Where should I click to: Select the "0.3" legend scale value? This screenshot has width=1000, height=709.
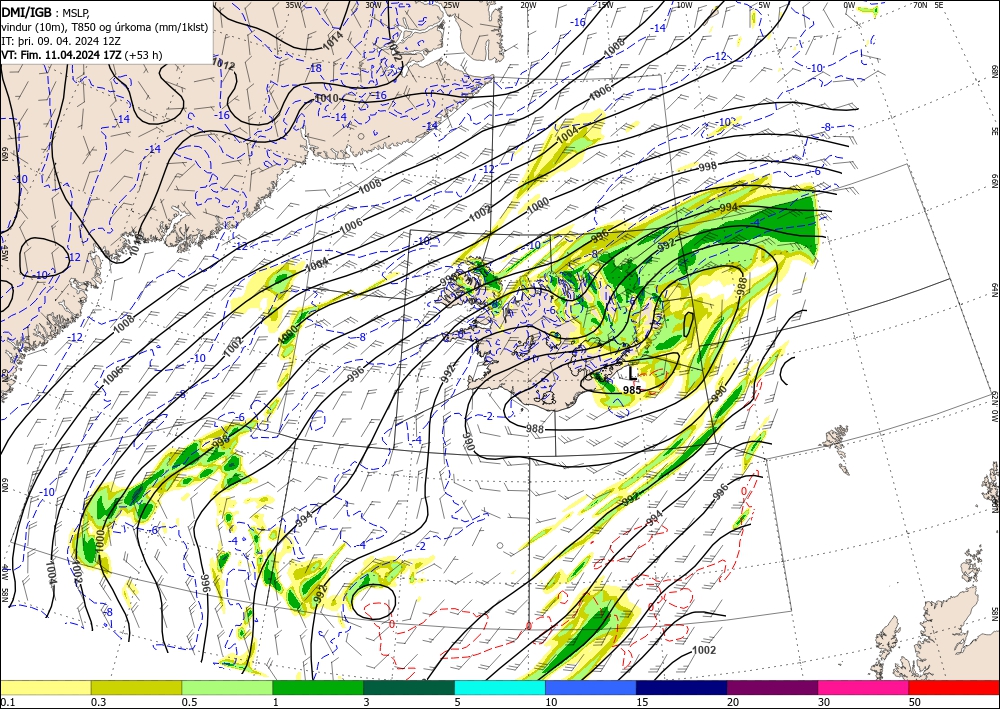(98, 702)
